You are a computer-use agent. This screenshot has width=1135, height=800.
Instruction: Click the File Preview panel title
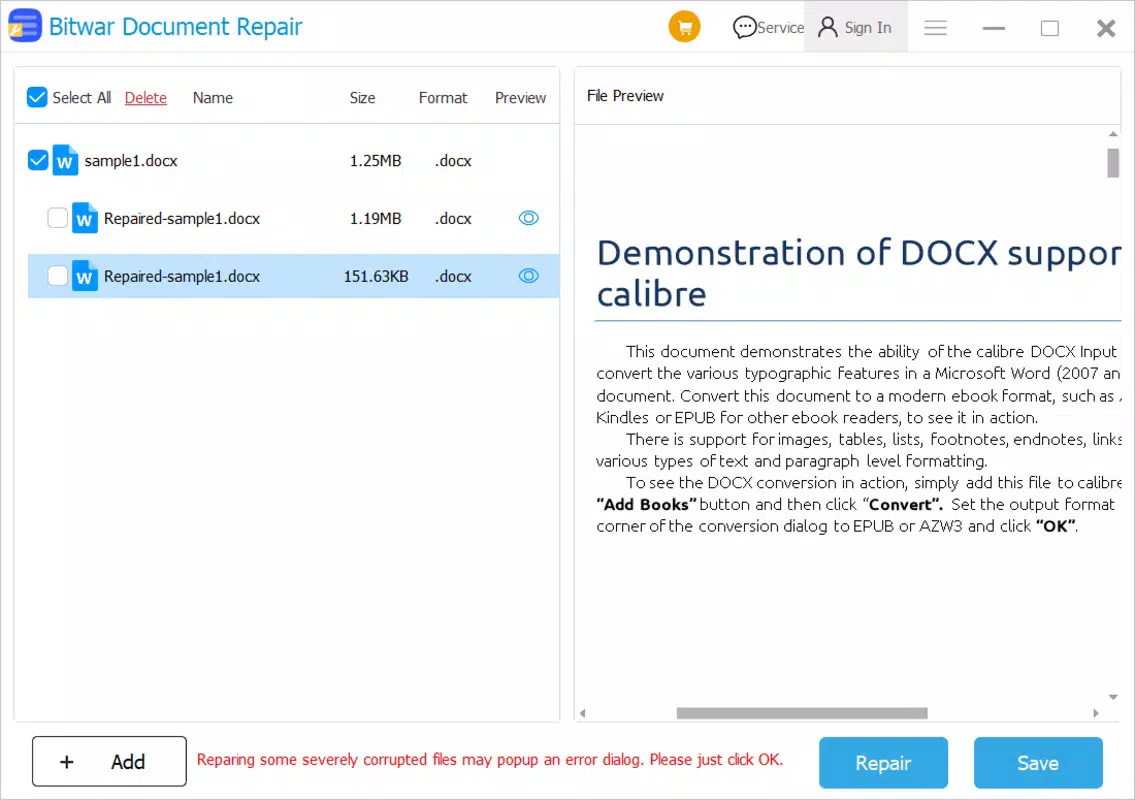click(625, 96)
